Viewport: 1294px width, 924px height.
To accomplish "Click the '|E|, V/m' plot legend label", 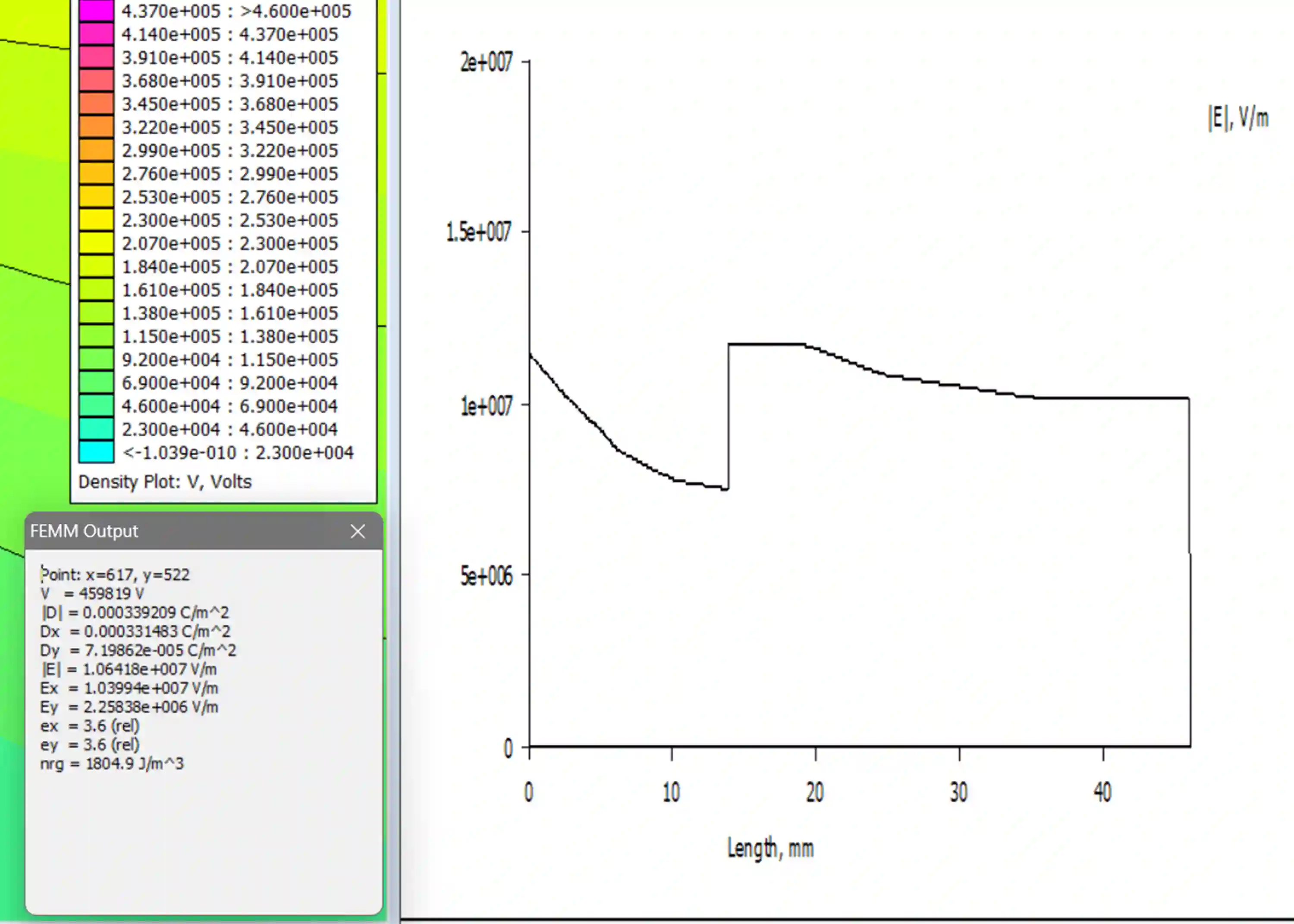I will (x=1238, y=118).
